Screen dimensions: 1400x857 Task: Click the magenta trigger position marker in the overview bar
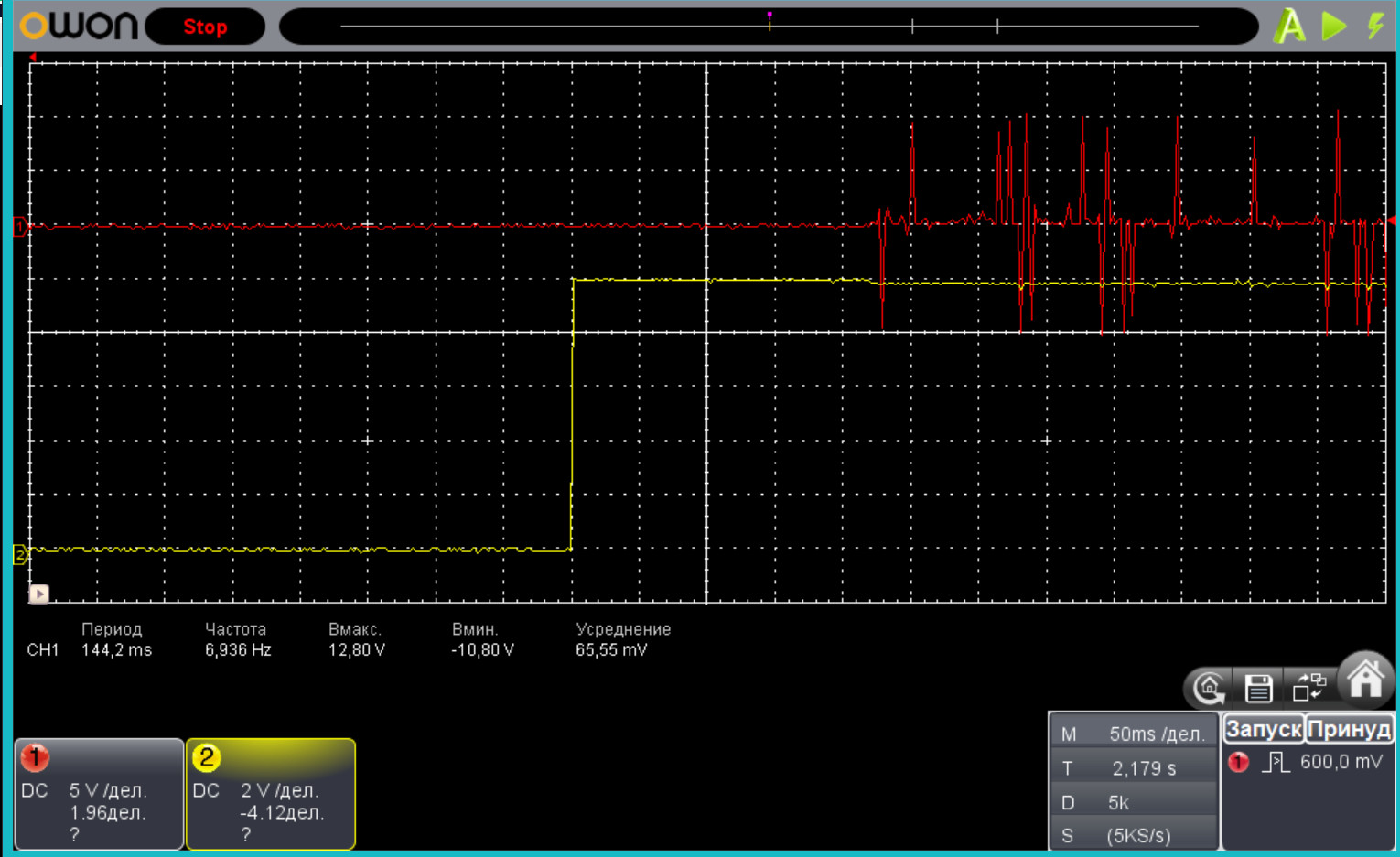click(770, 17)
